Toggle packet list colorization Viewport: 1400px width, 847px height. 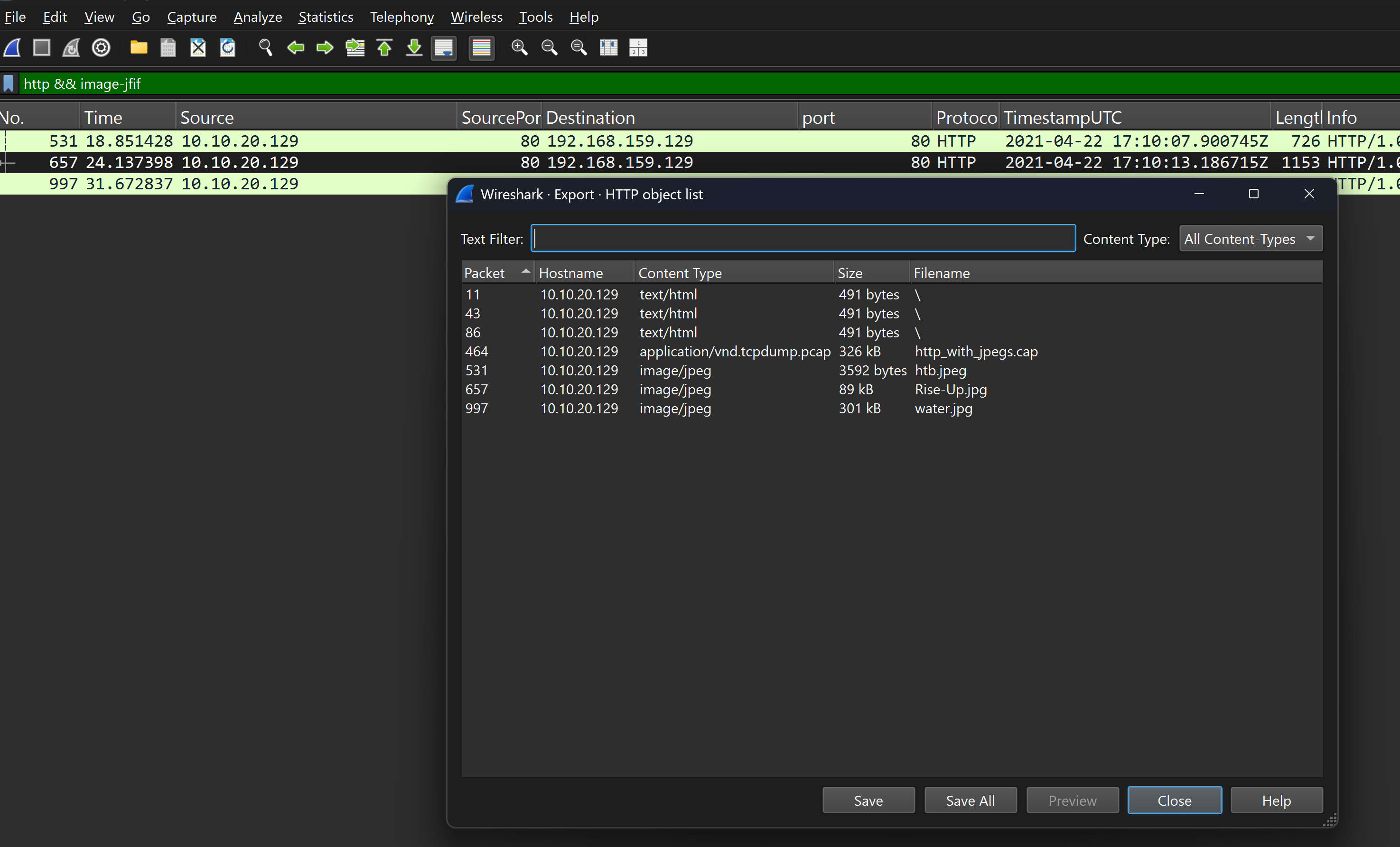pos(481,48)
